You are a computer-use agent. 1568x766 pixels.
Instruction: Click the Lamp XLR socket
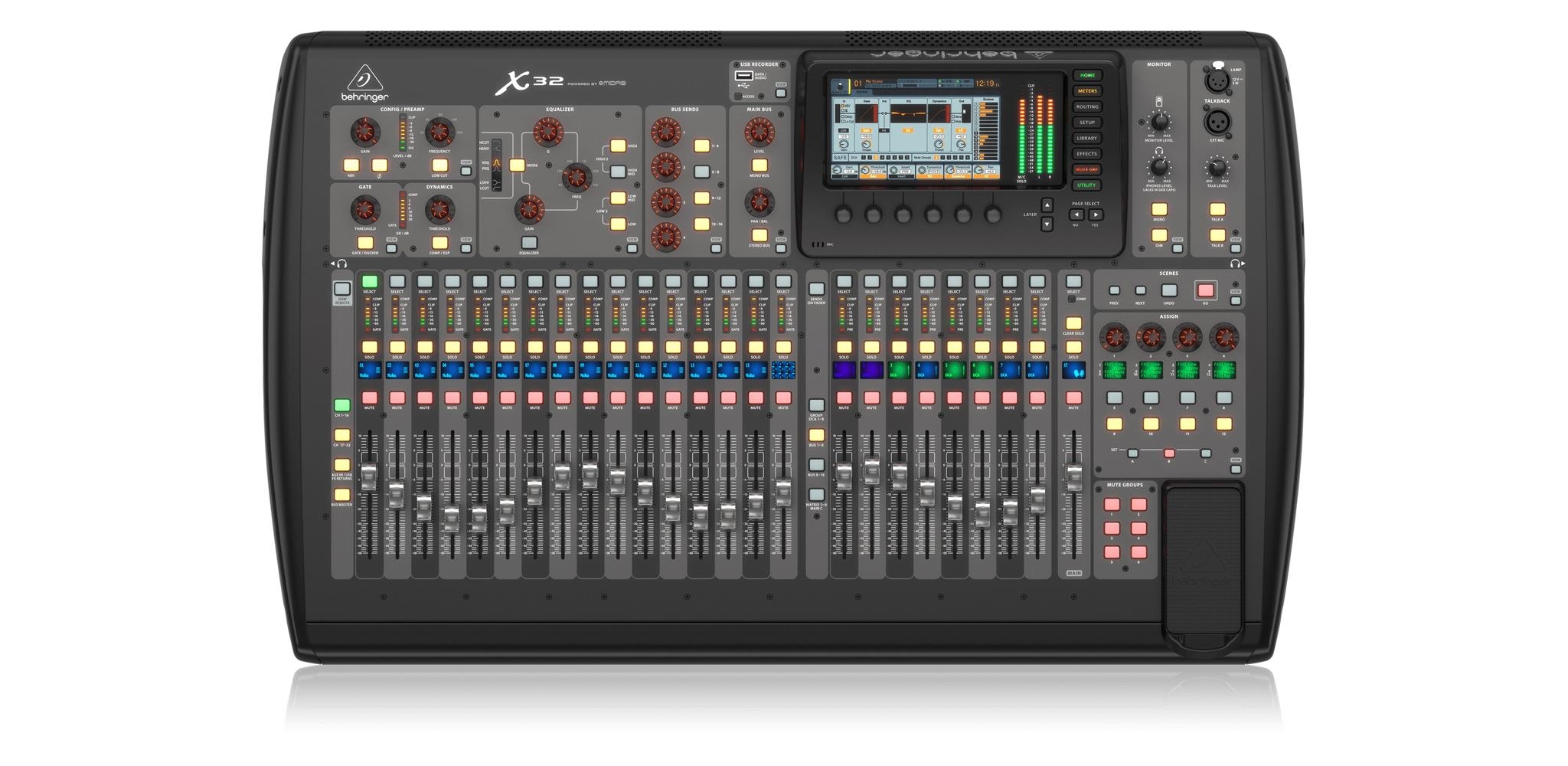coord(1217,80)
